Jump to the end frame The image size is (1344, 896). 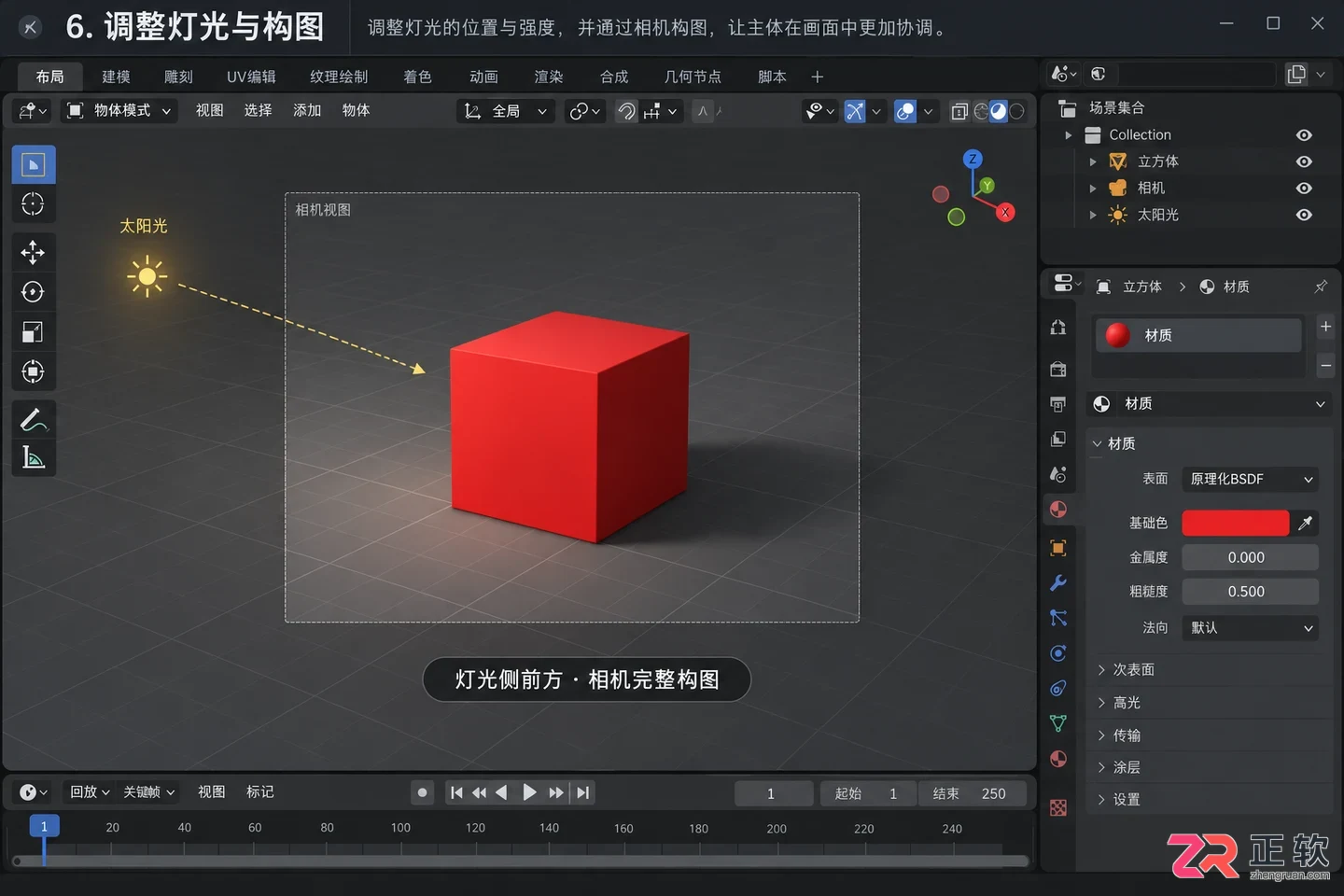pyautogui.click(x=583, y=792)
